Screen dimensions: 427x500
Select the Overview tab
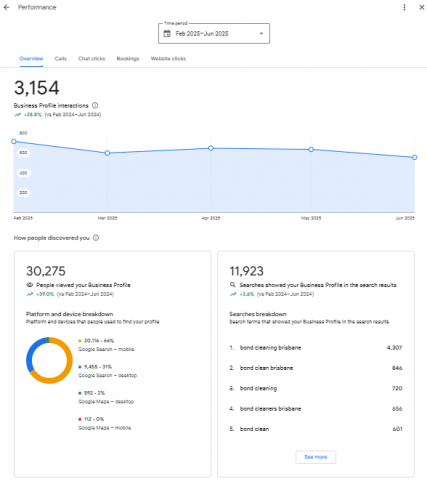31,59
